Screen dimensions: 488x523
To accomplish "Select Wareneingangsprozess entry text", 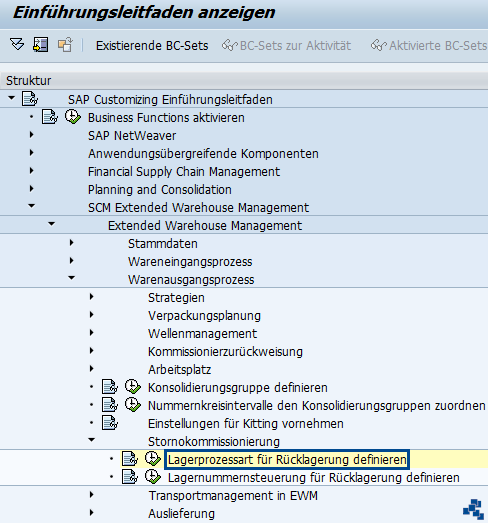I will (190, 262).
